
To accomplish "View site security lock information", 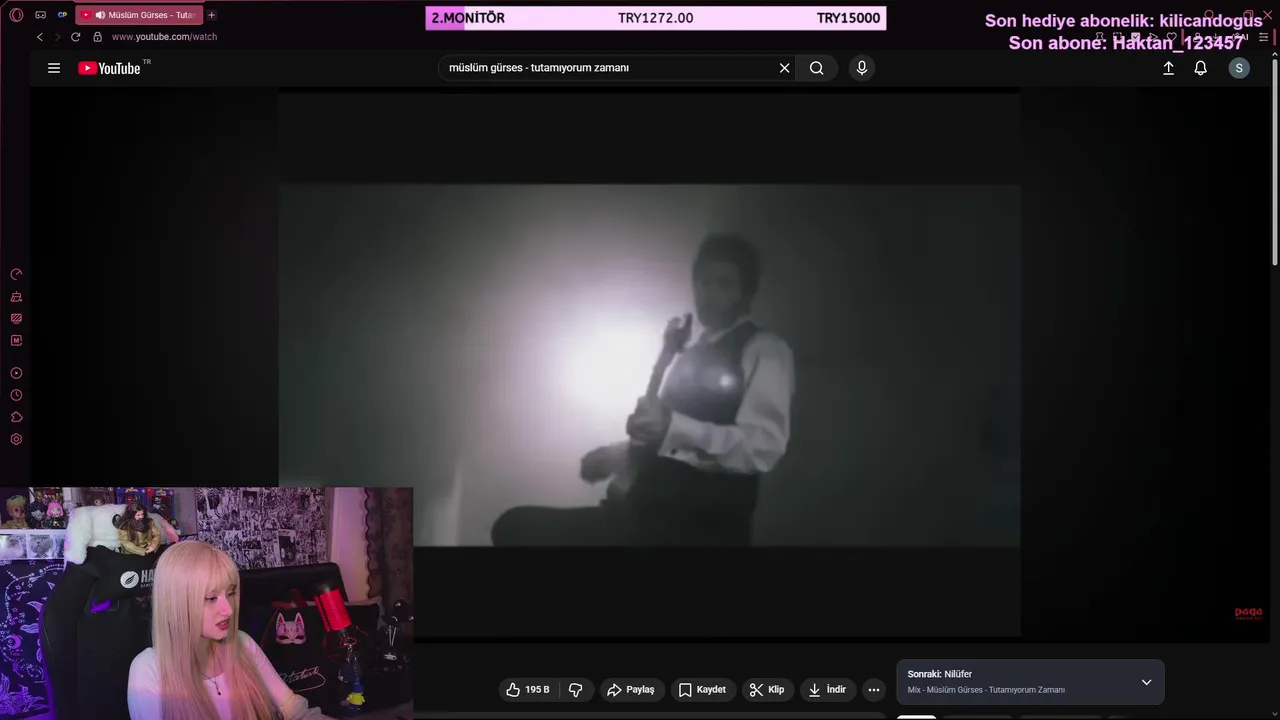I will pyautogui.click(x=97, y=37).
